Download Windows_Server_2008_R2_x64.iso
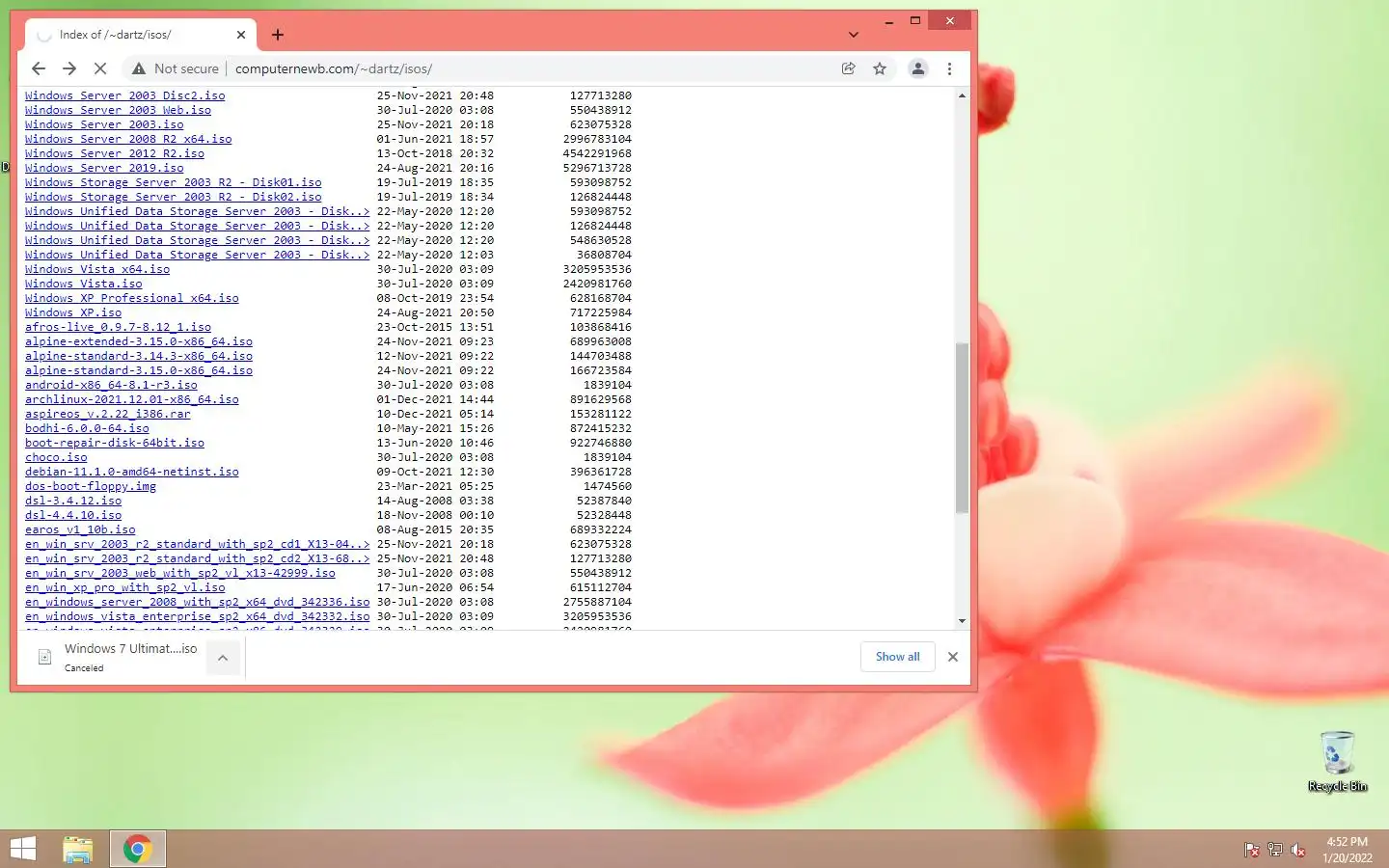Image resolution: width=1389 pixels, height=868 pixels. pos(128,139)
